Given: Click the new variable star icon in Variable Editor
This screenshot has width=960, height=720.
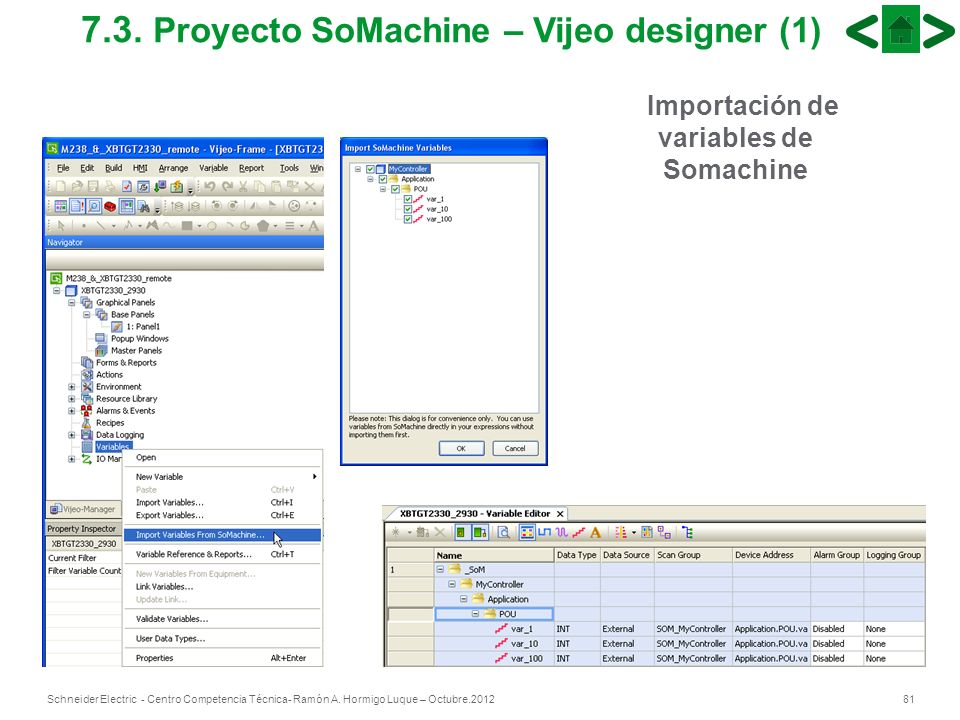Looking at the screenshot, I should point(396,532).
